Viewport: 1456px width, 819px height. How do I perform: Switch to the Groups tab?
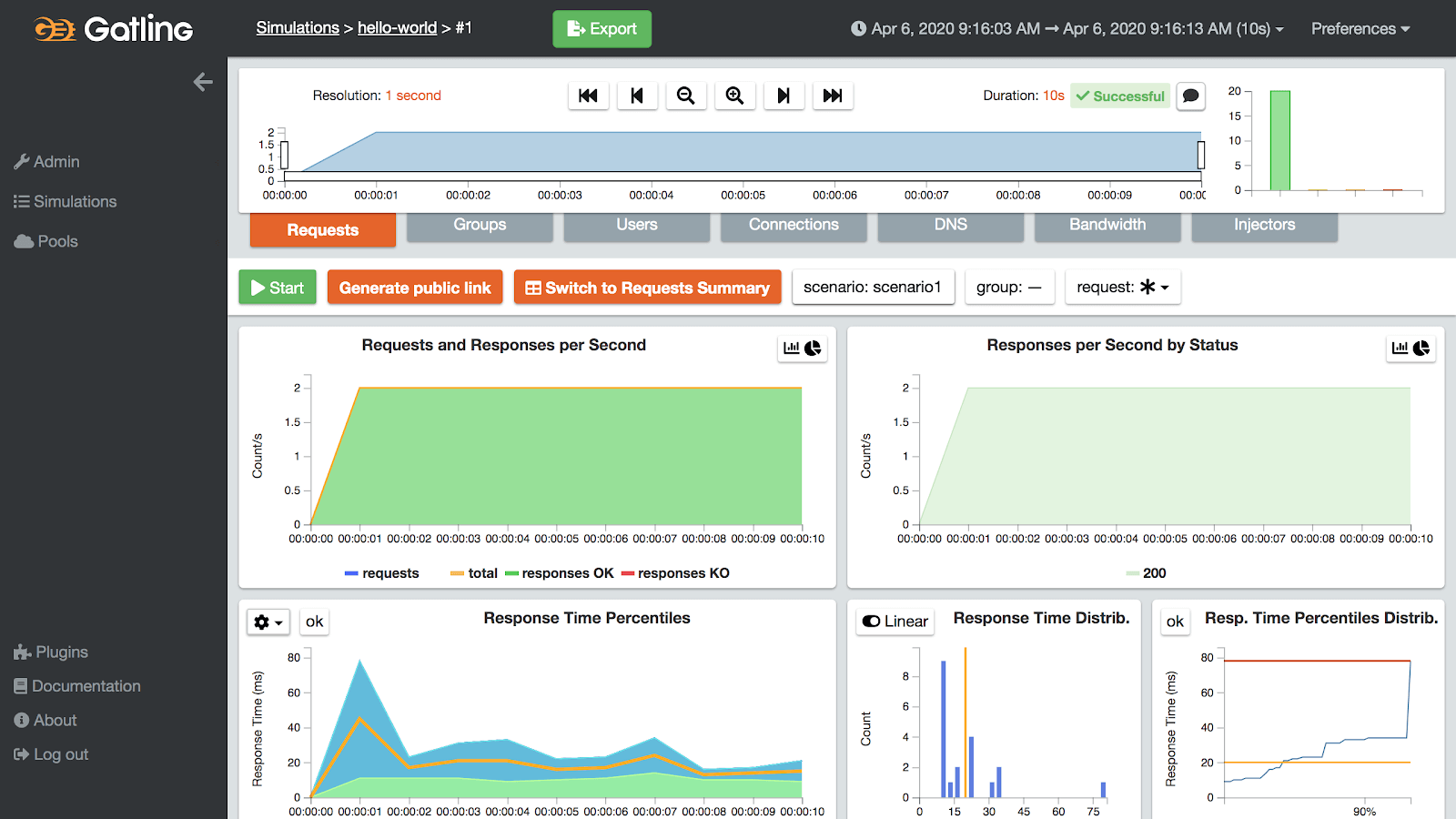tap(480, 226)
